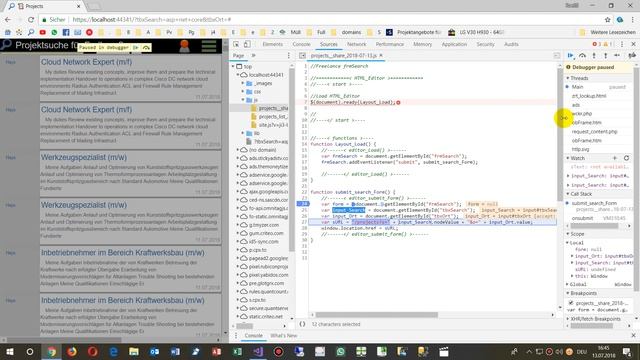Hide the file navigator panel icon
Screen dimensions: 640x360
302,56
